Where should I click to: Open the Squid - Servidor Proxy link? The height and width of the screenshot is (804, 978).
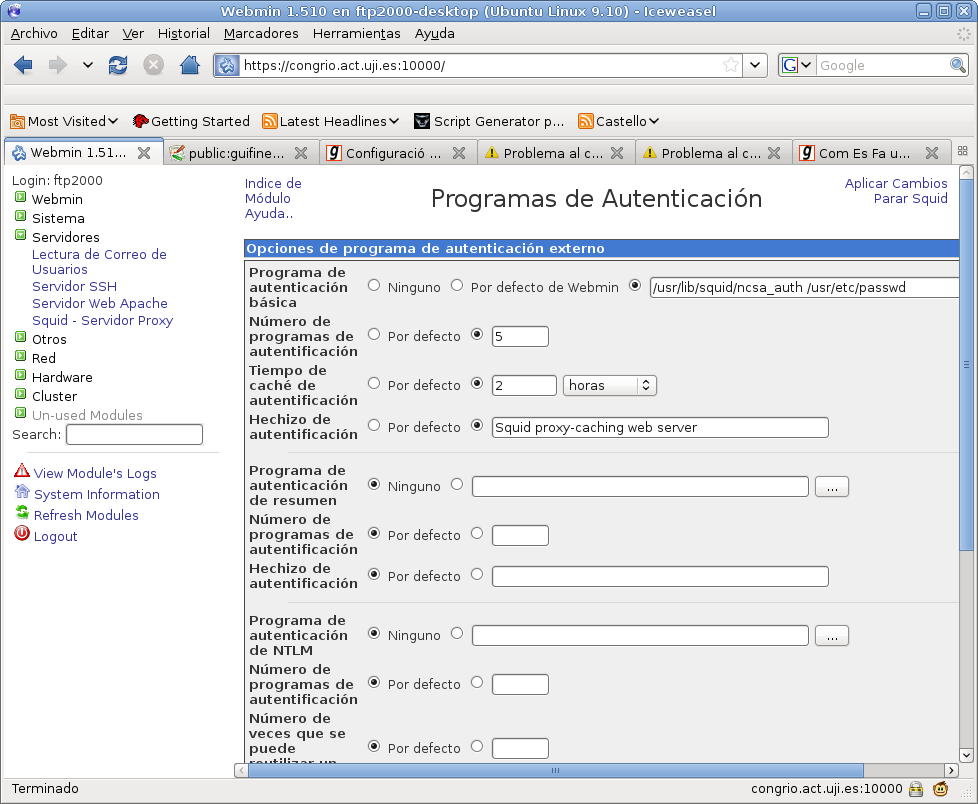click(102, 320)
